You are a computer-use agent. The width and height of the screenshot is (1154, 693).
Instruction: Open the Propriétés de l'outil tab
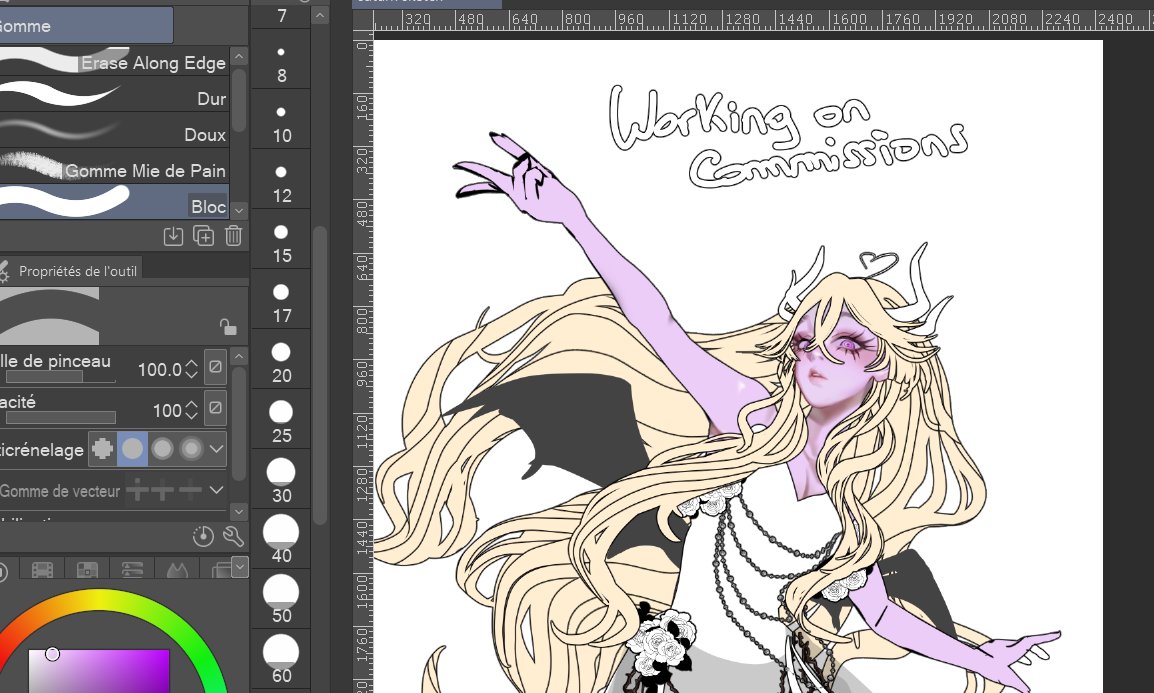click(x=70, y=271)
